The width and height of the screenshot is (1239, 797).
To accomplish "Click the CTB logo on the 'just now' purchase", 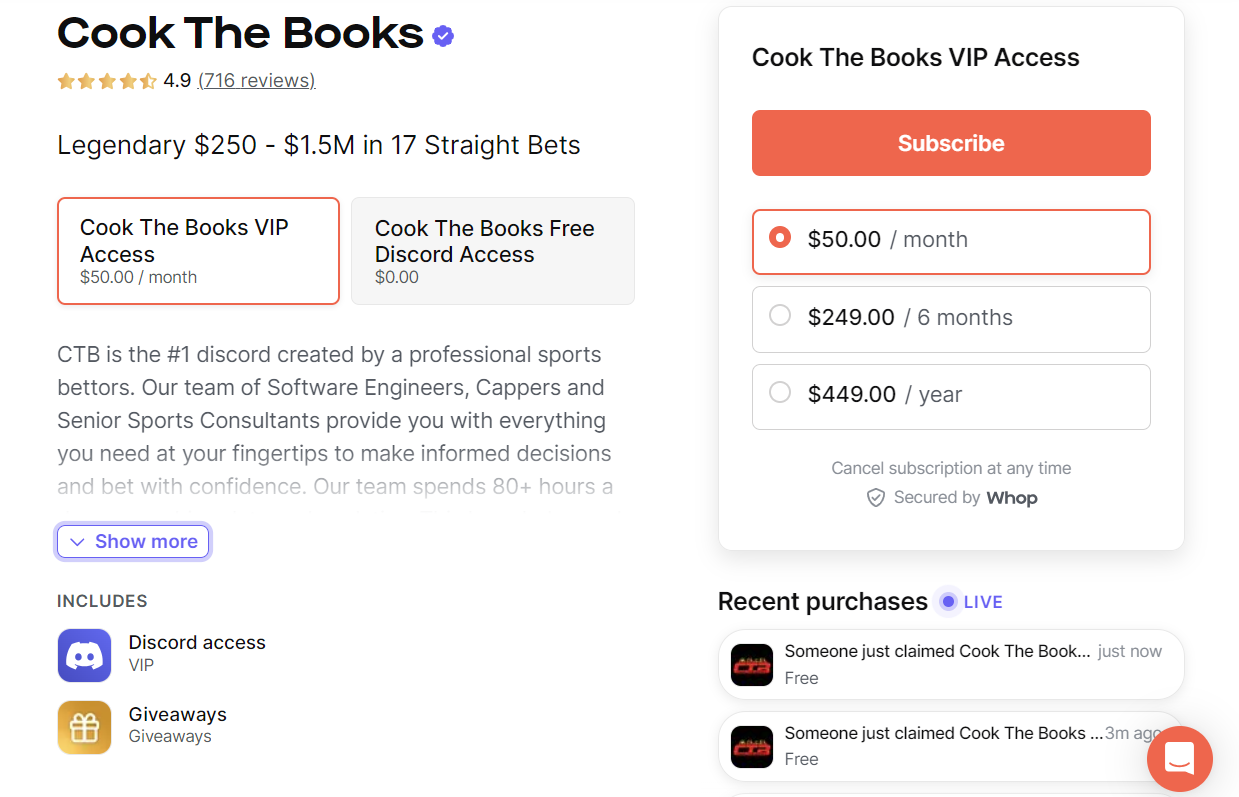I will click(752, 665).
